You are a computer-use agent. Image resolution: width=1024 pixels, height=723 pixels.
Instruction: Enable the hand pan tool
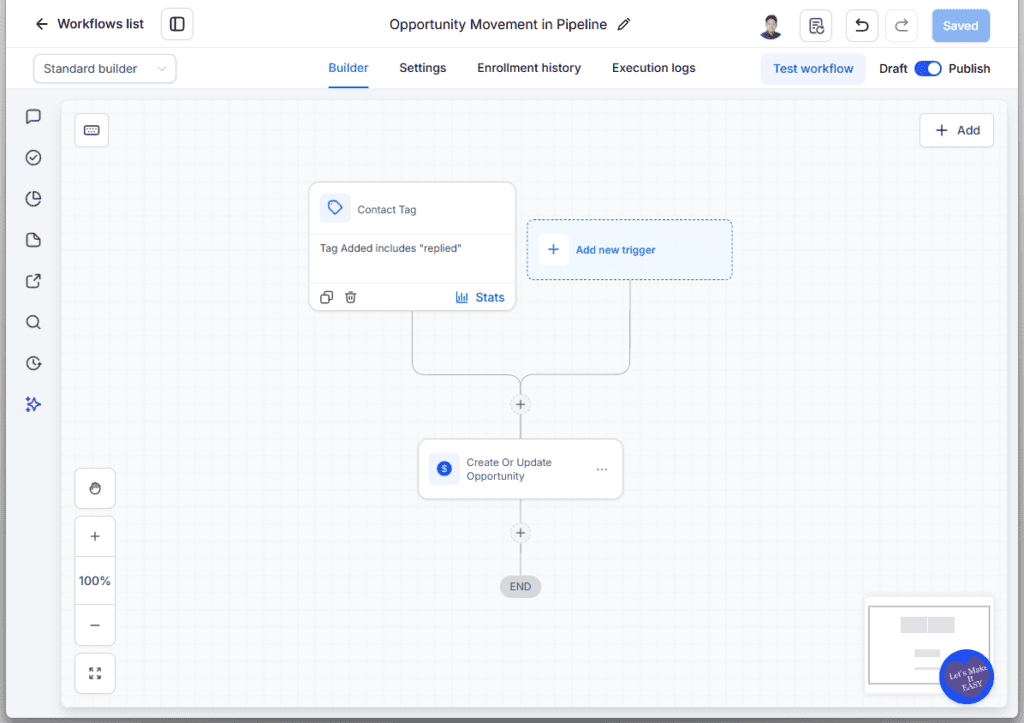[x=95, y=489]
